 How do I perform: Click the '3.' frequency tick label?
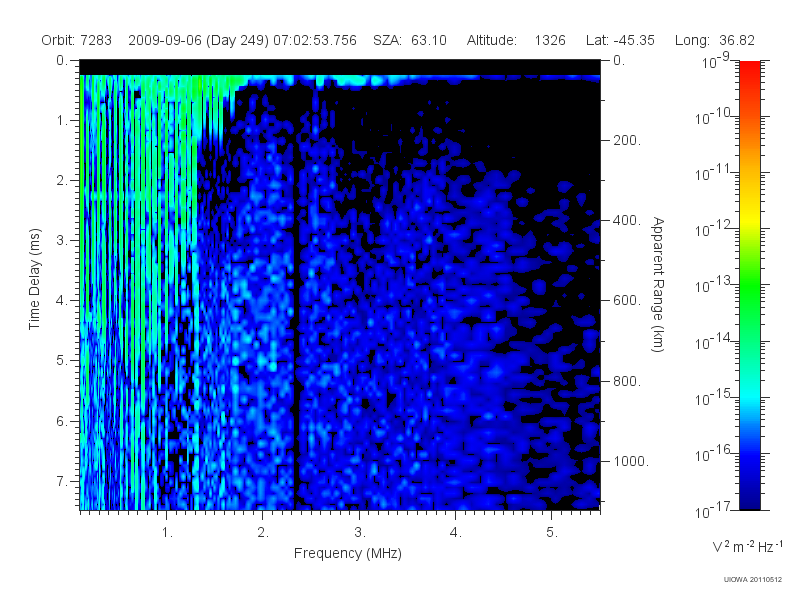tap(360, 533)
